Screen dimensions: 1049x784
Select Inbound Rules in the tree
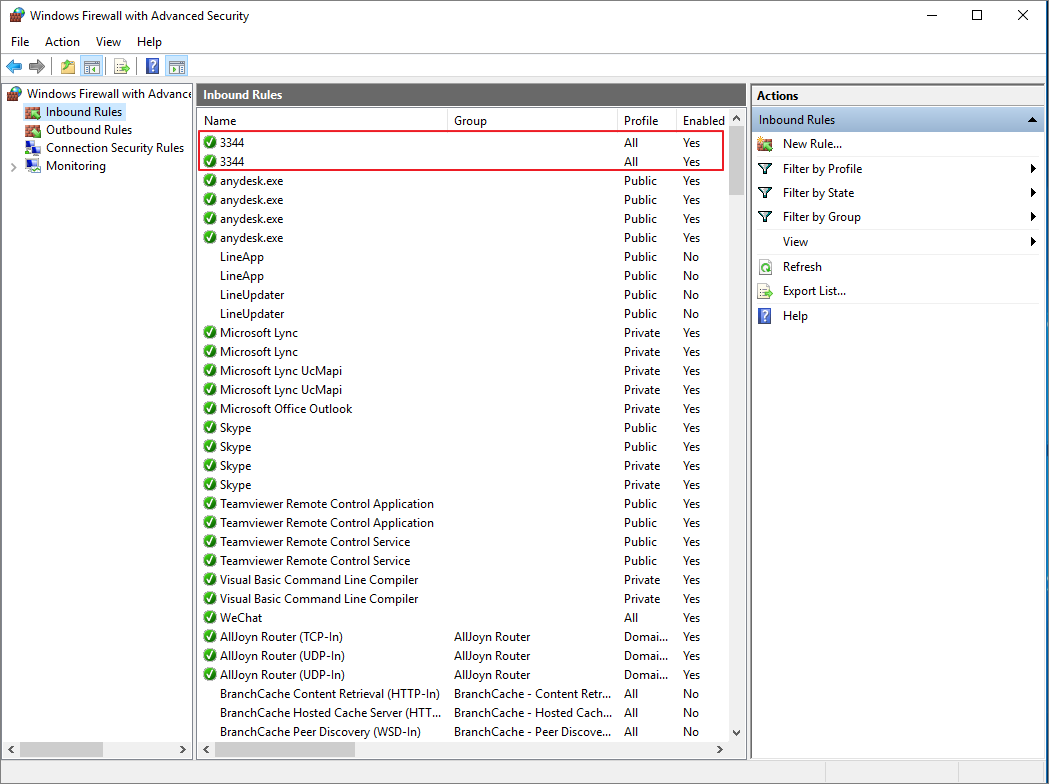pos(84,112)
